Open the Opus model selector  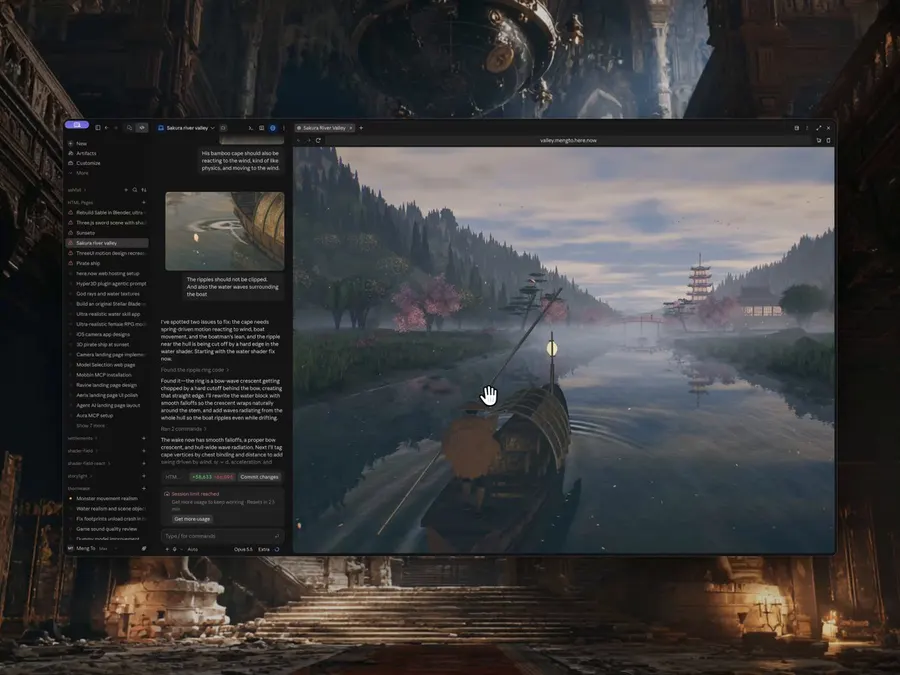pos(243,549)
